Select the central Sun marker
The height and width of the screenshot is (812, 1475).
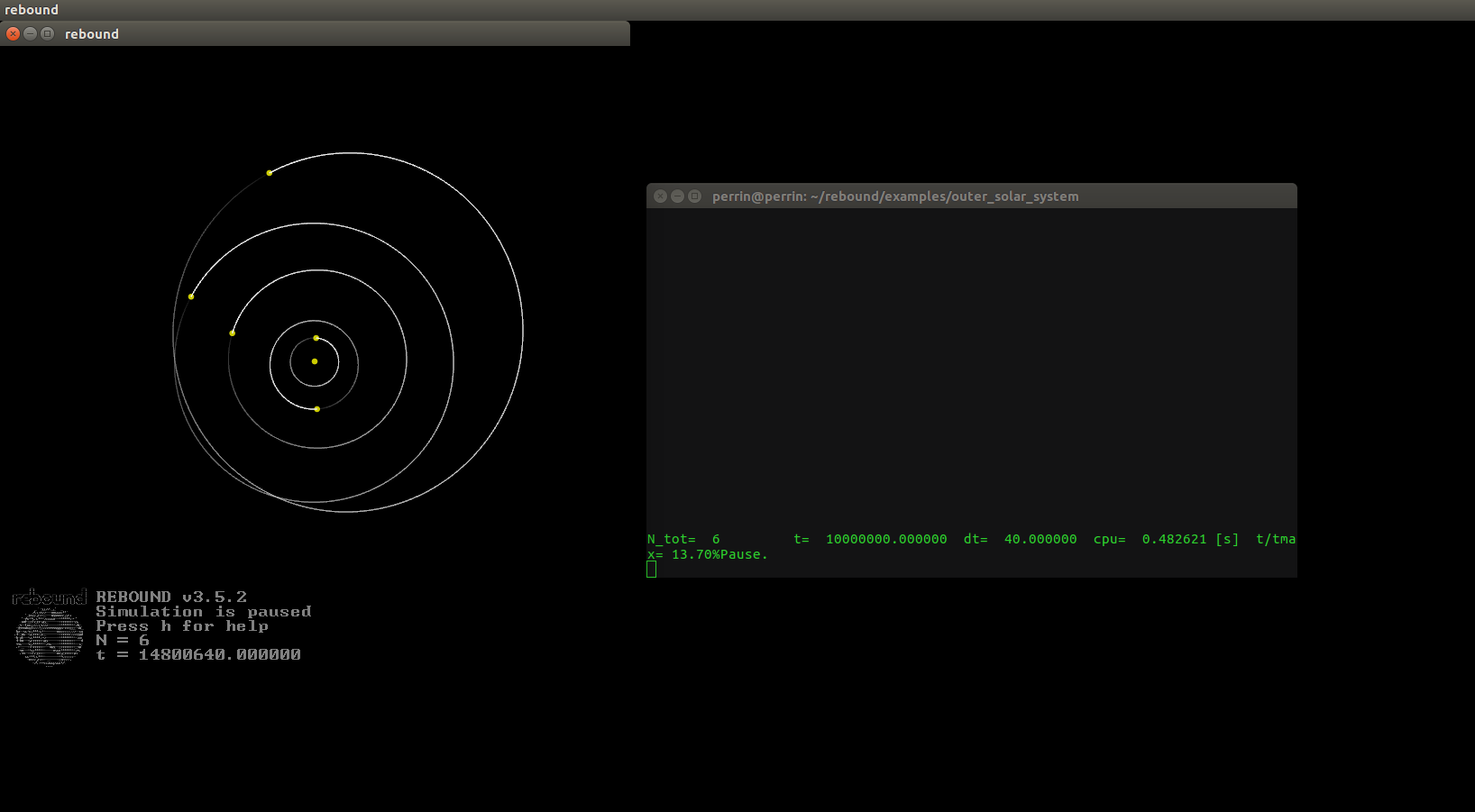tap(314, 360)
